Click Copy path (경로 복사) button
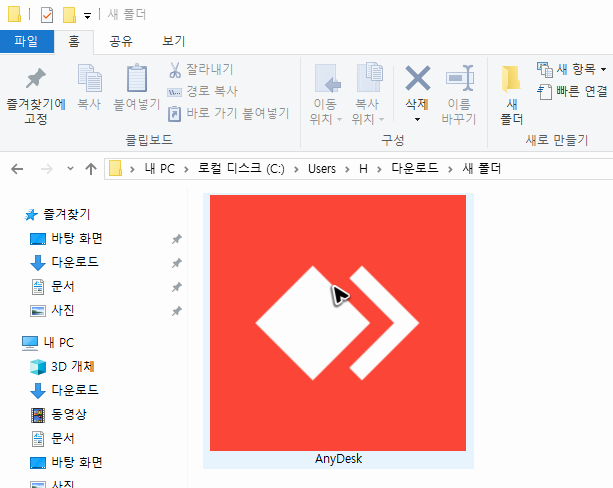 (203, 91)
